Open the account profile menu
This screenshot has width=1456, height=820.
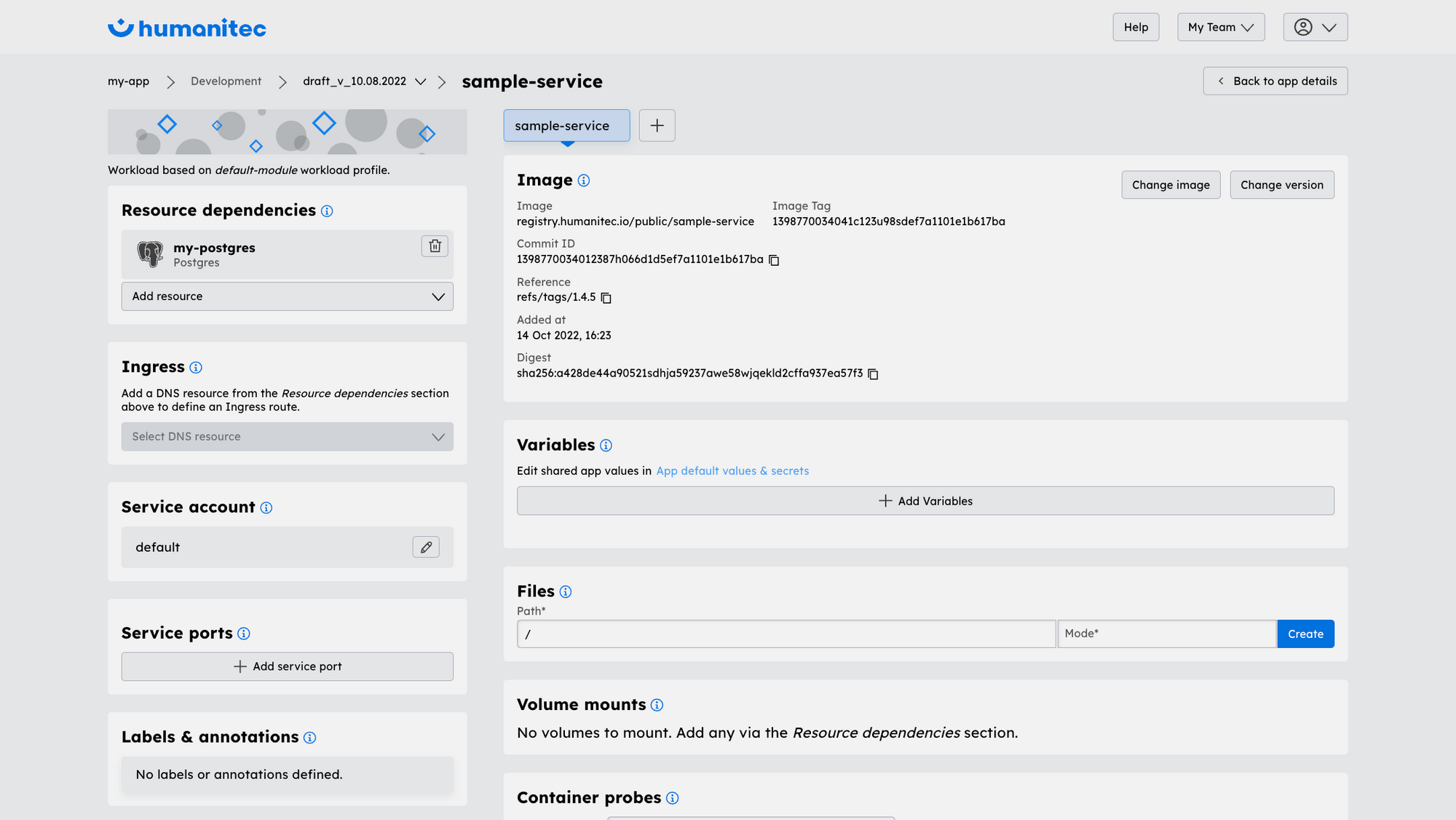1315,27
